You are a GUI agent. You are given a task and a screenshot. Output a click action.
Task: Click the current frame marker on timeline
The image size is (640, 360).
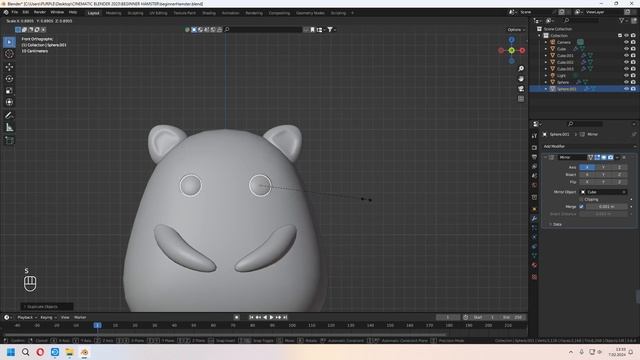click(97, 325)
